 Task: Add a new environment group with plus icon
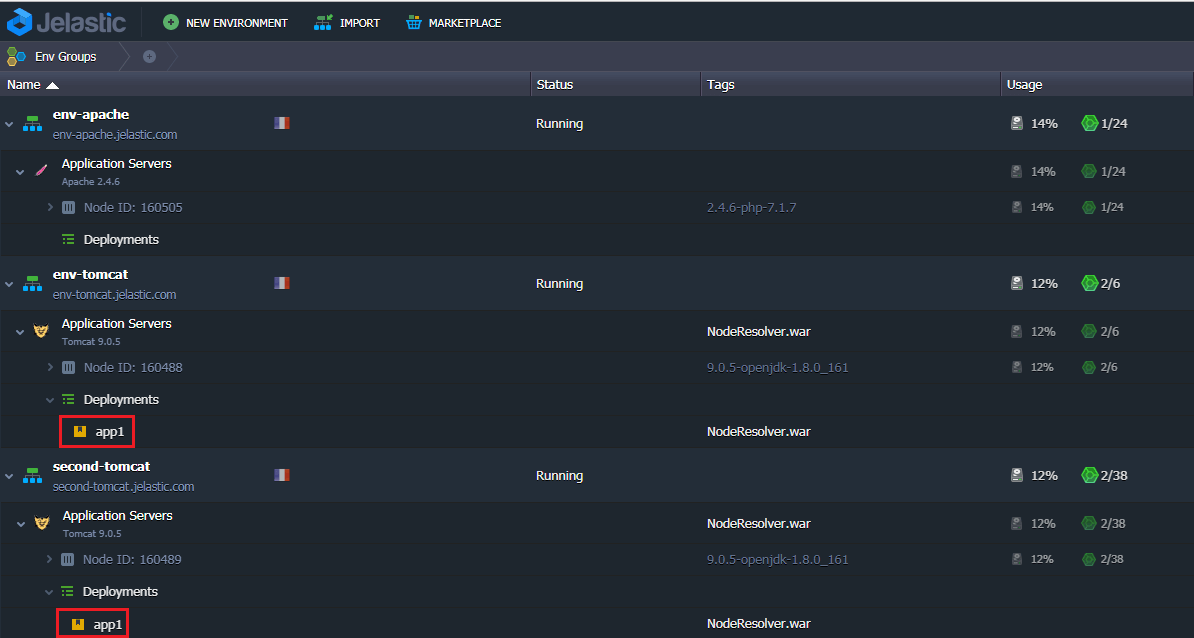click(149, 56)
